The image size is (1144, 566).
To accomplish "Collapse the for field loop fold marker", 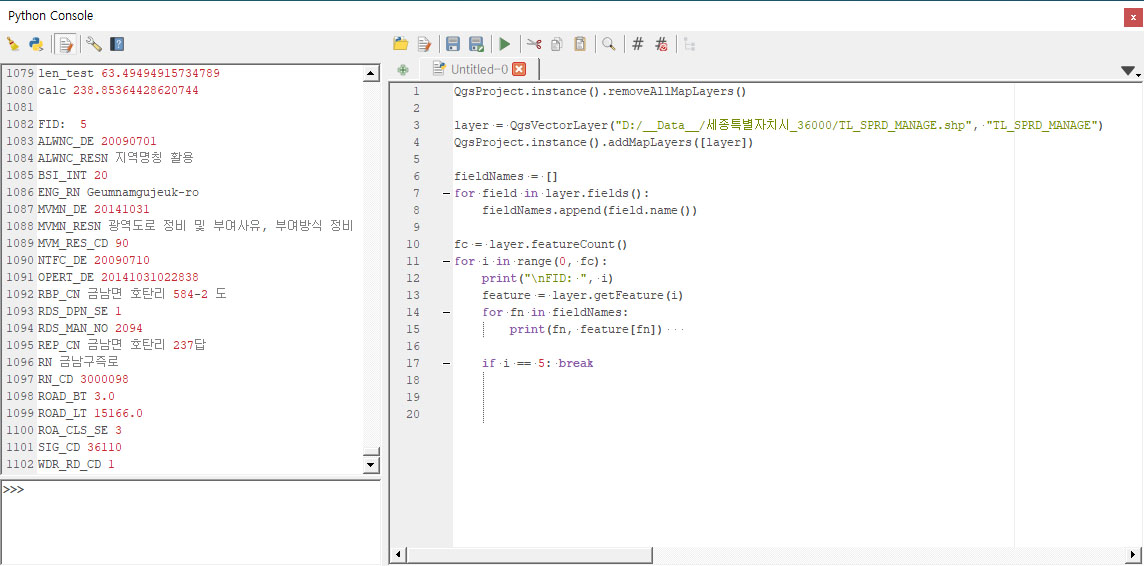I will click(x=446, y=193).
